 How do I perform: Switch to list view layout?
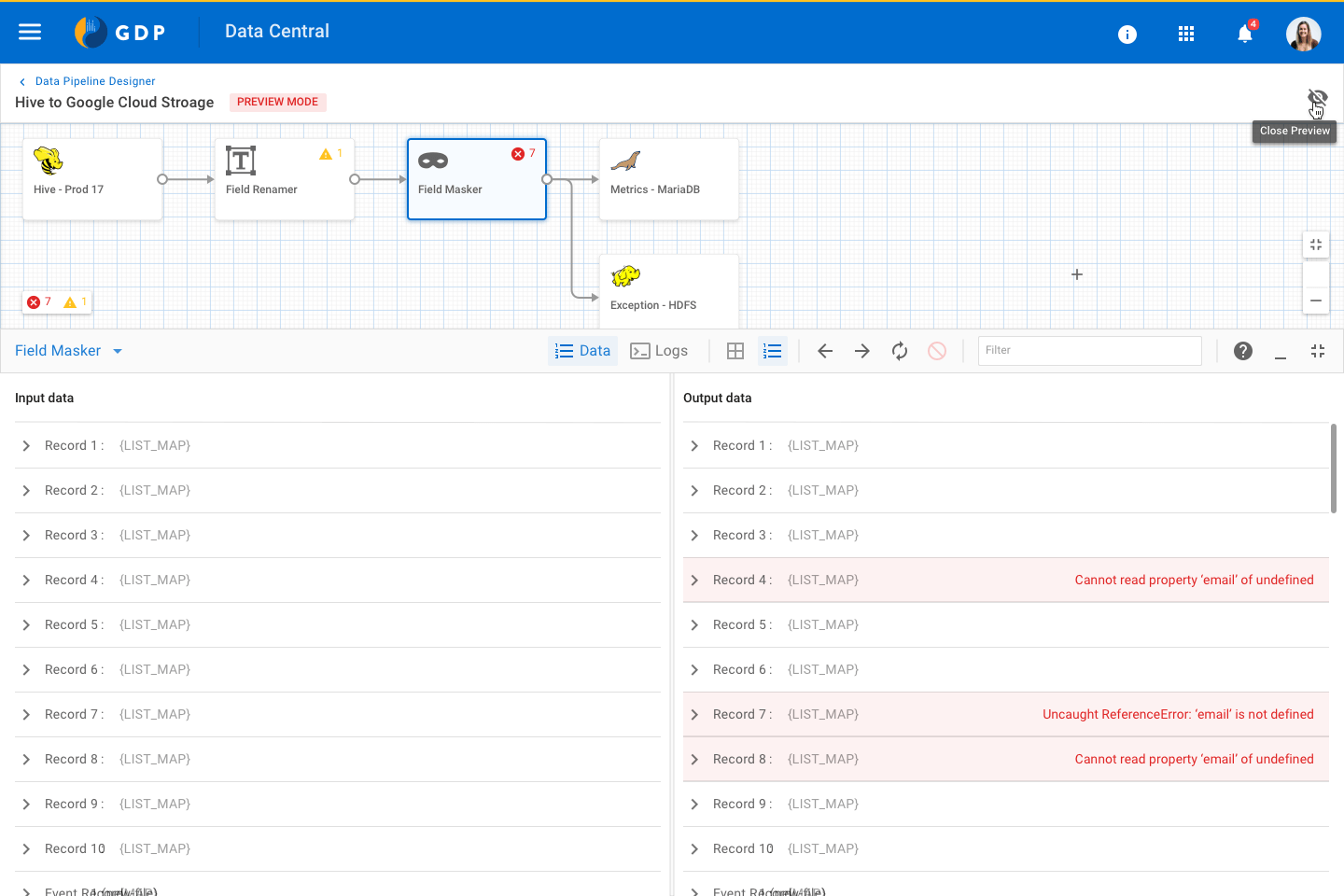tap(772, 351)
